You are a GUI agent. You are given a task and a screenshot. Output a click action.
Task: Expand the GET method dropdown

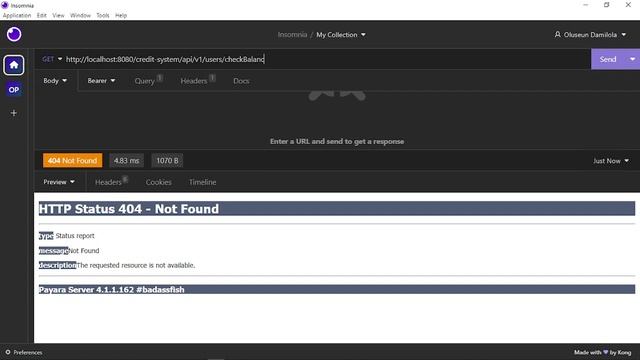point(52,59)
